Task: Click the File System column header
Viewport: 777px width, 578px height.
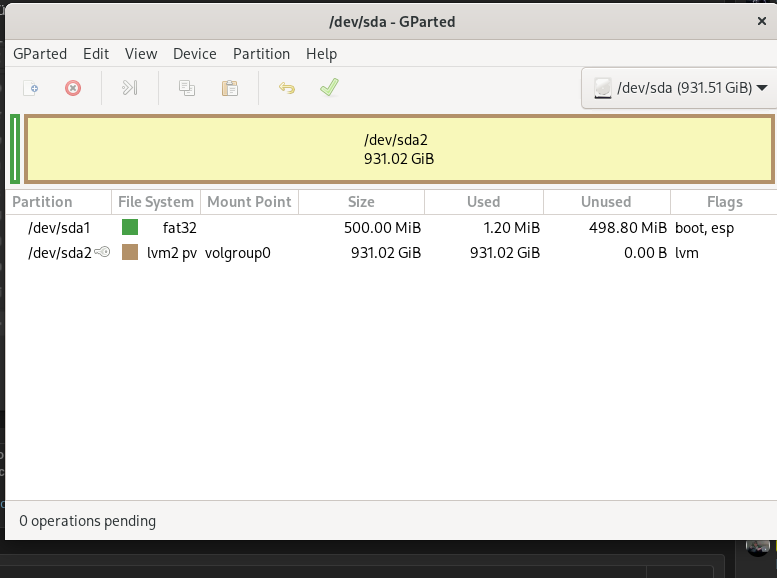Action: [x=156, y=202]
